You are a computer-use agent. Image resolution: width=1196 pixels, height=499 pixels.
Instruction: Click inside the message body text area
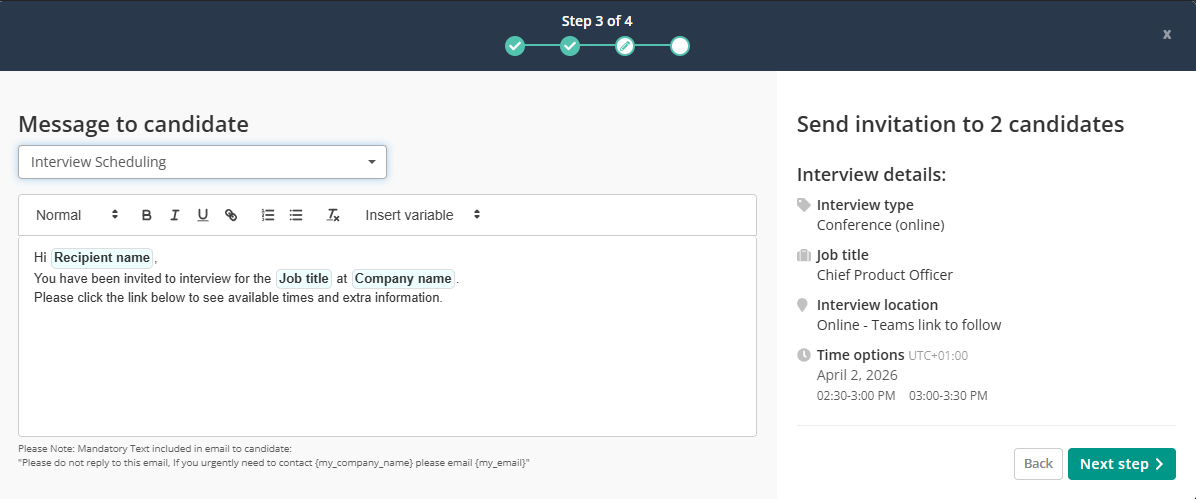coord(387,370)
